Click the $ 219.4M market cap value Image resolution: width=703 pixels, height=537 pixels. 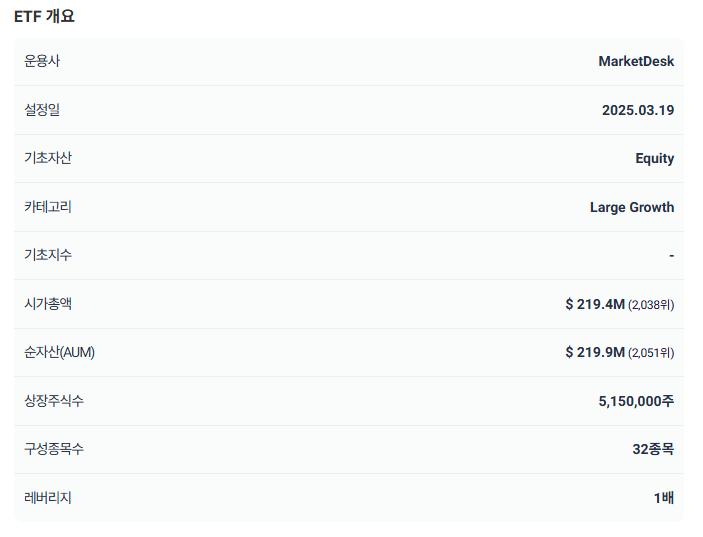pos(595,304)
